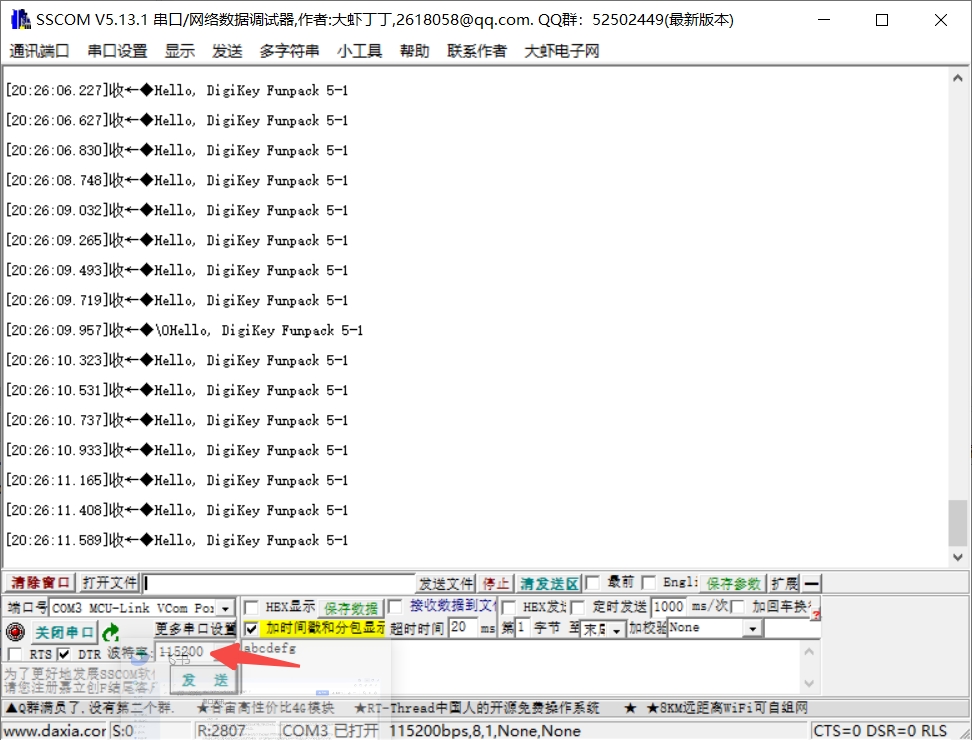Toggle the RTS checkbox

point(15,654)
